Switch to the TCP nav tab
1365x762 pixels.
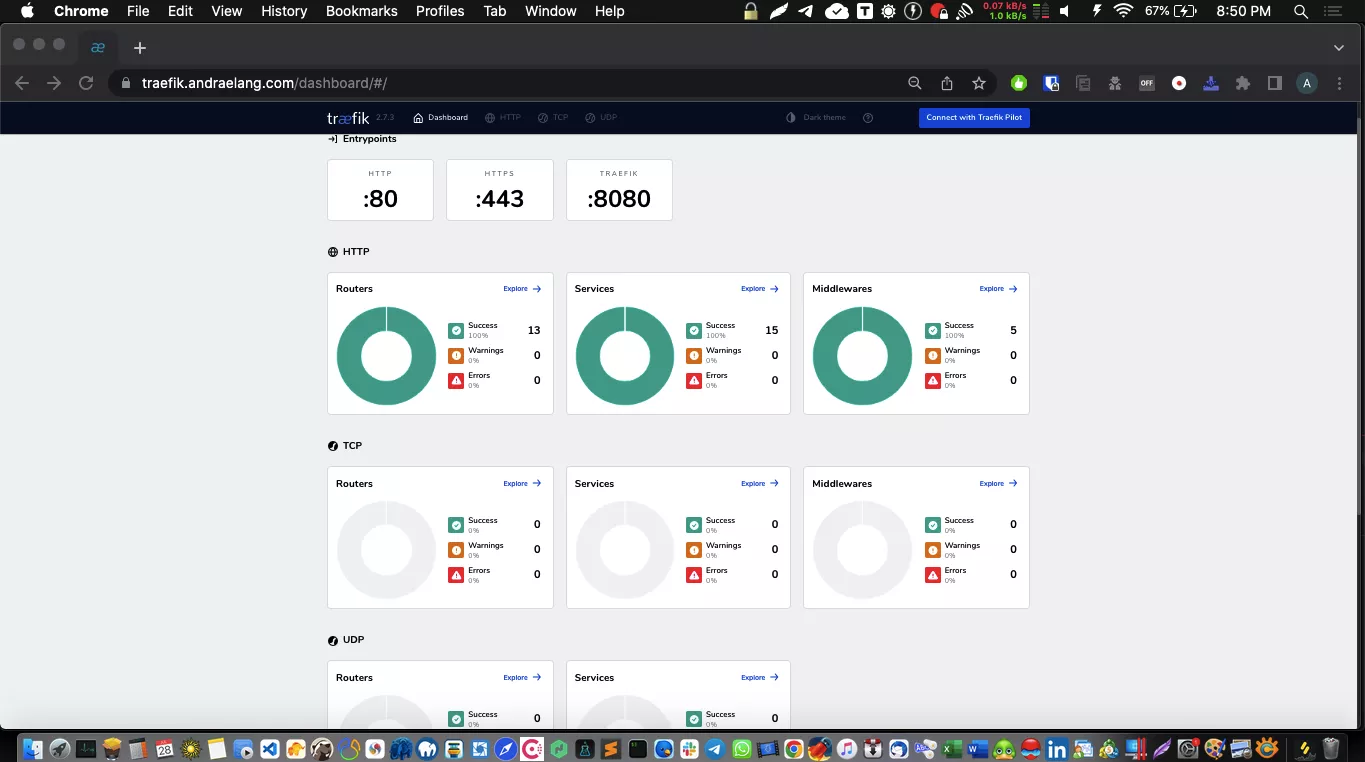point(553,118)
